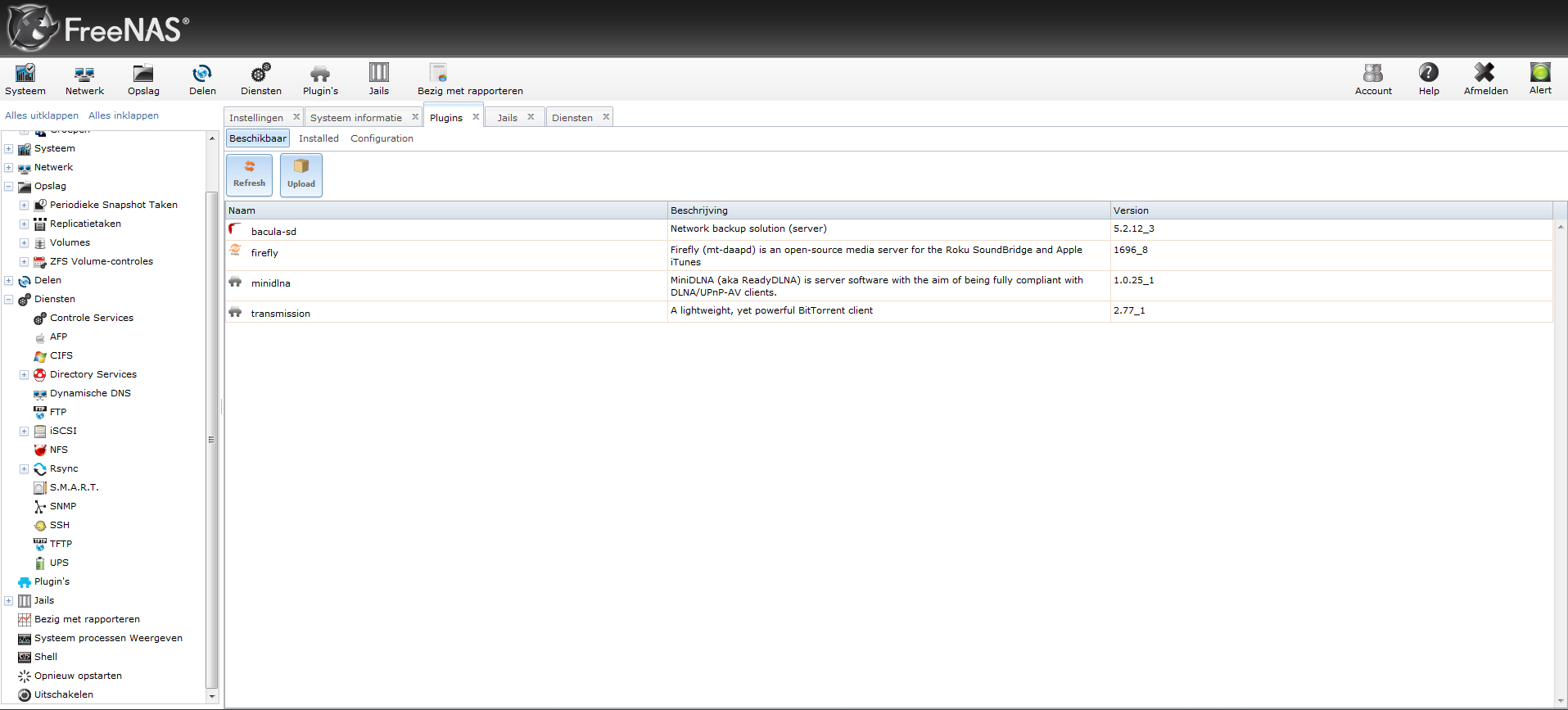The height and width of the screenshot is (710, 1568).
Task: Open the Delen sharing icon
Action: click(202, 79)
